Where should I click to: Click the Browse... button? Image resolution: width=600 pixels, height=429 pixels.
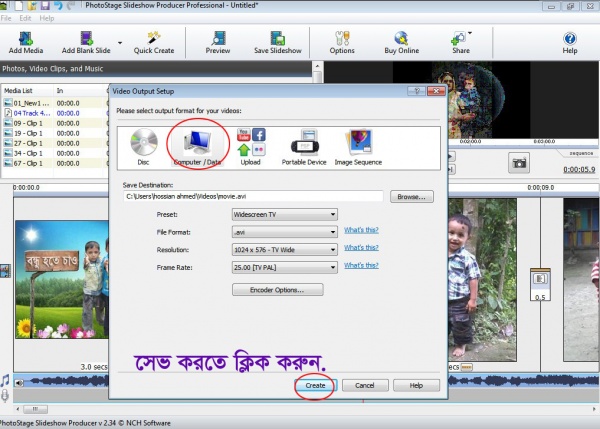[x=412, y=197]
